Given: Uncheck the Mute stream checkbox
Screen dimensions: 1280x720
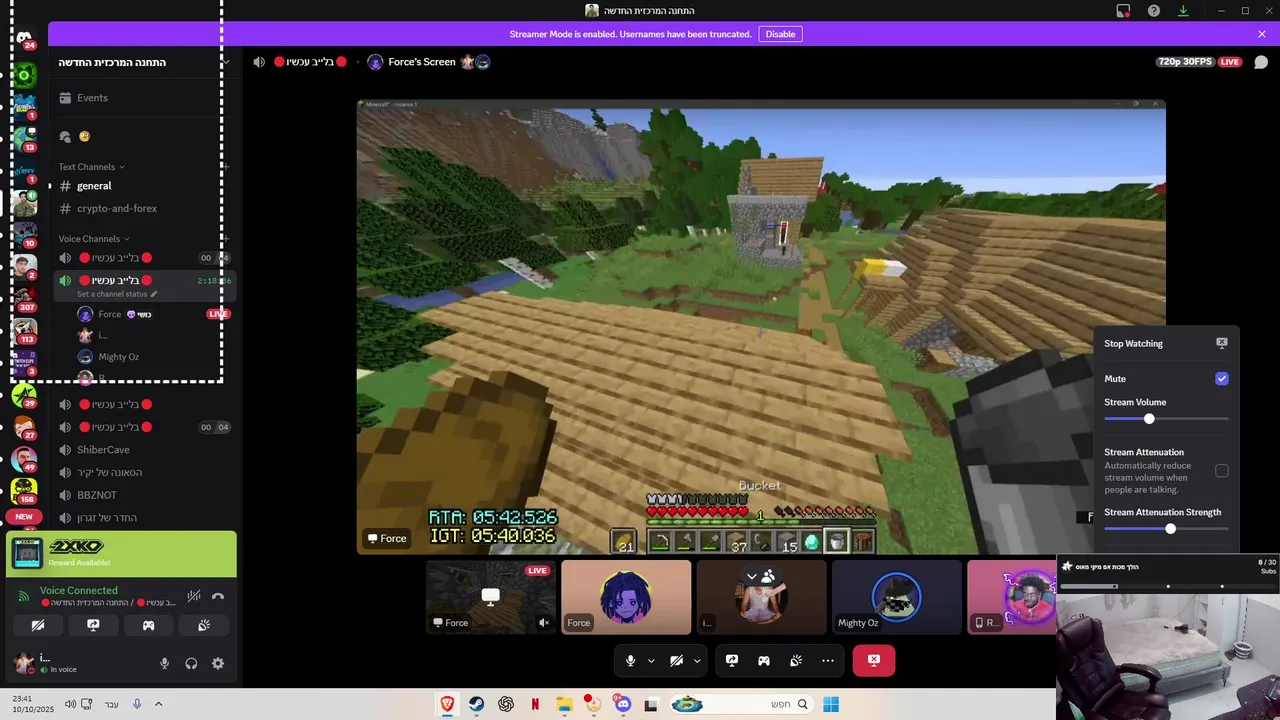Looking at the screenshot, I should click(1222, 379).
